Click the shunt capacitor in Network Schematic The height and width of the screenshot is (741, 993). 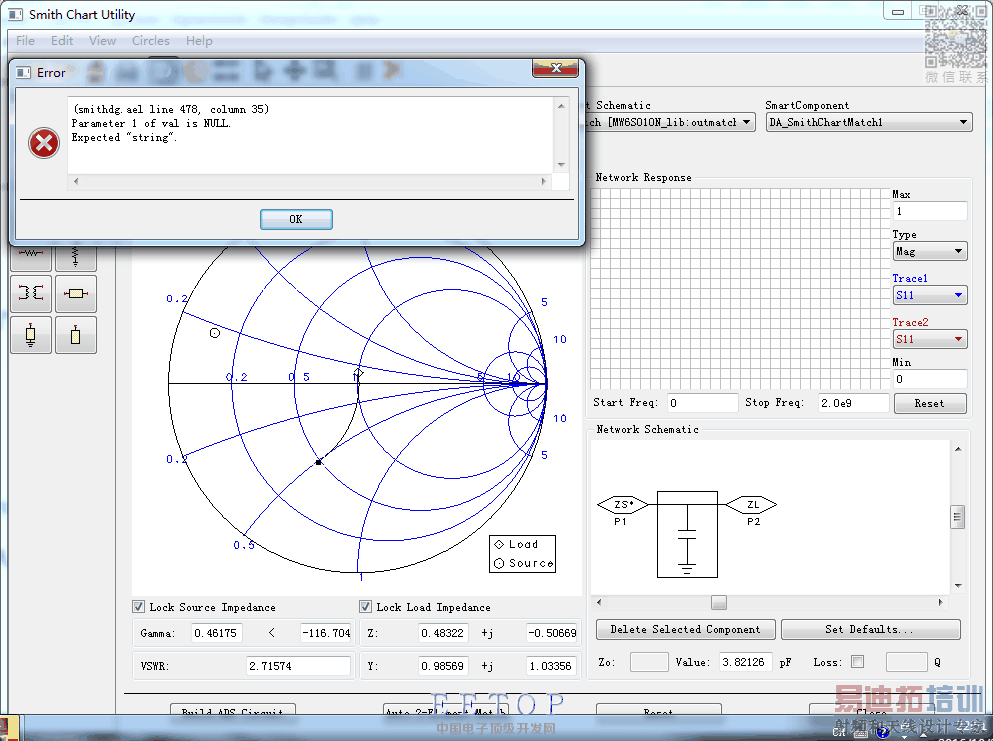686,535
